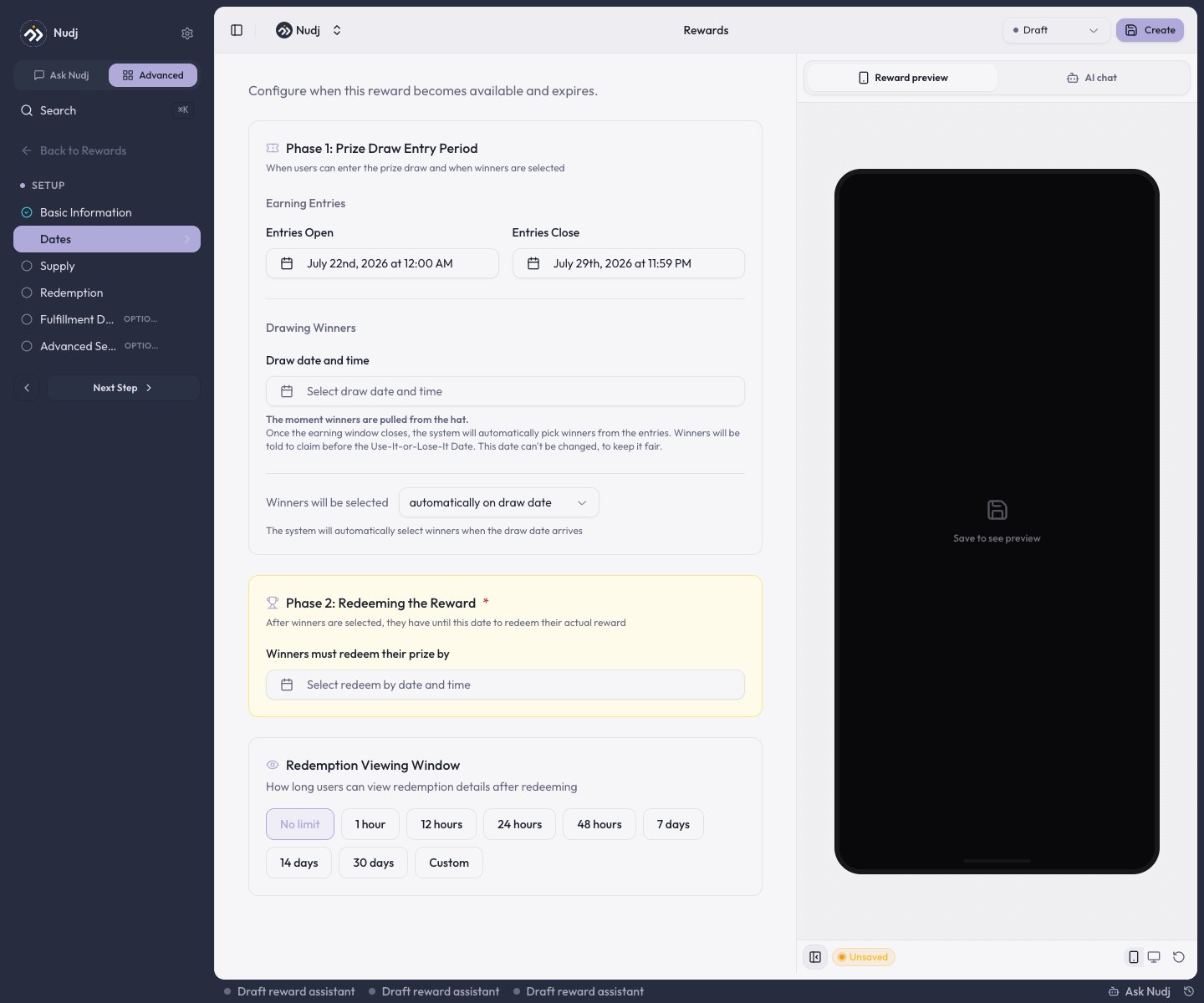Image resolution: width=1204 pixels, height=1003 pixels.
Task: Open the Draft status dropdown
Action: pos(1056,30)
